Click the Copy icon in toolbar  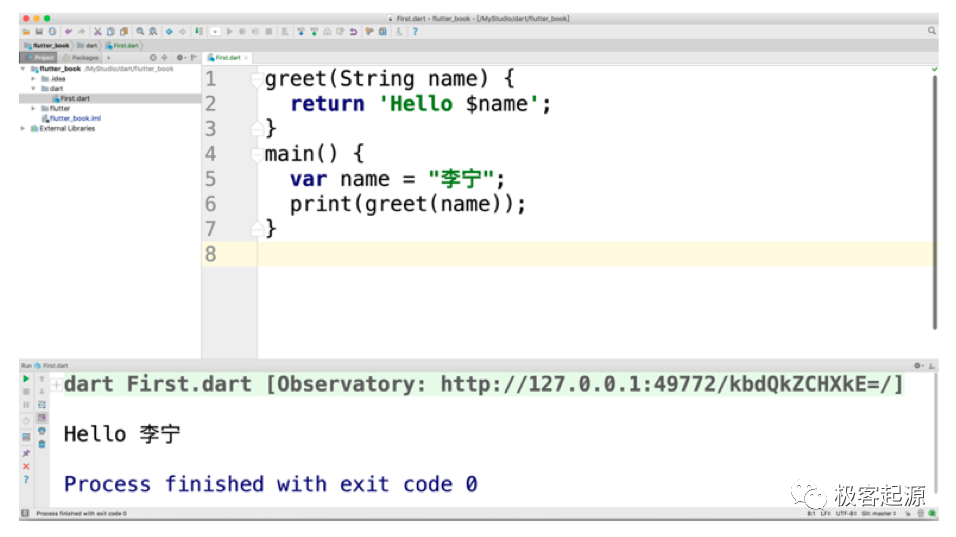pyautogui.click(x=110, y=32)
